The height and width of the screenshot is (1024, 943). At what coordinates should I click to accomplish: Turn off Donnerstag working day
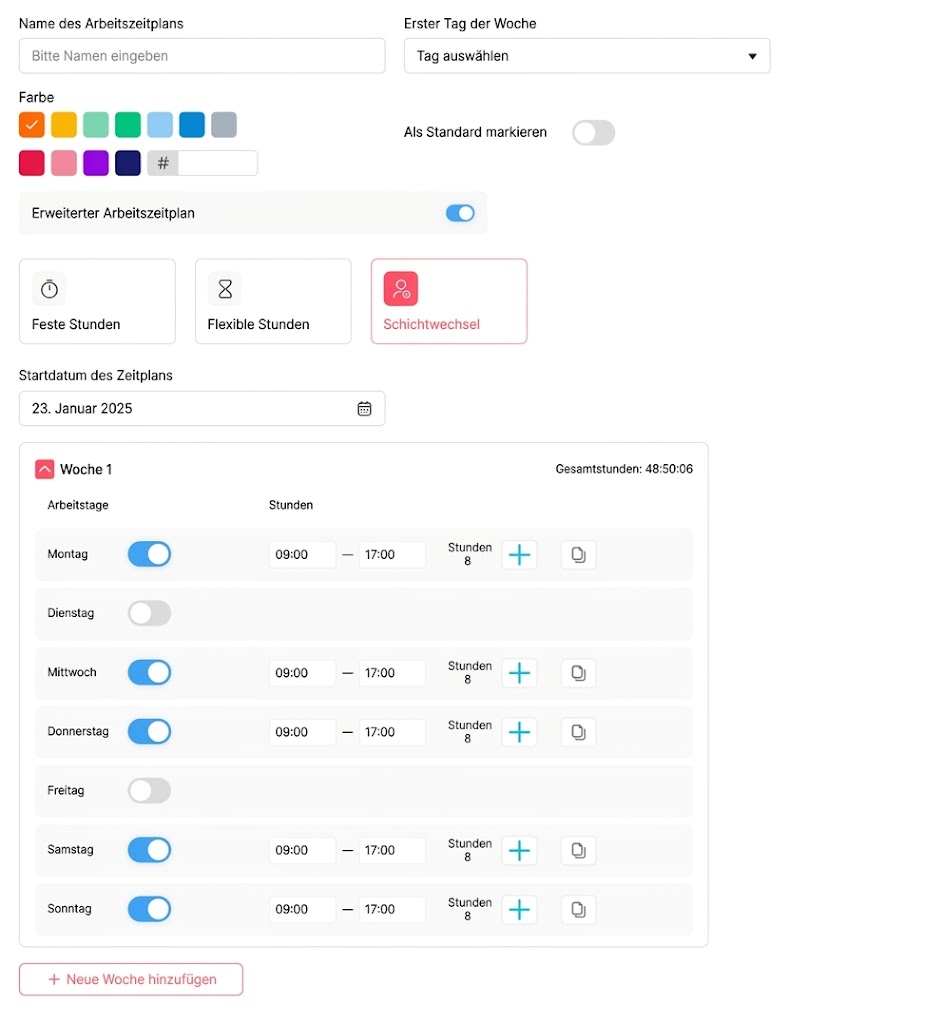(150, 731)
